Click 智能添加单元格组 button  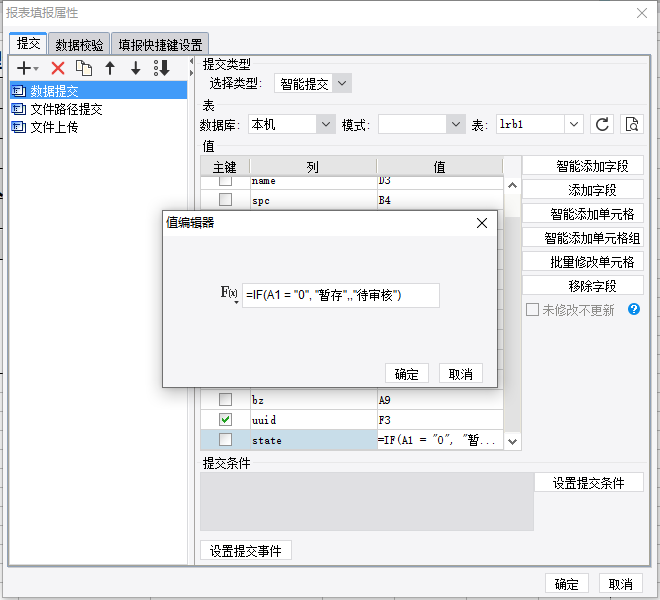pyautogui.click(x=583, y=237)
